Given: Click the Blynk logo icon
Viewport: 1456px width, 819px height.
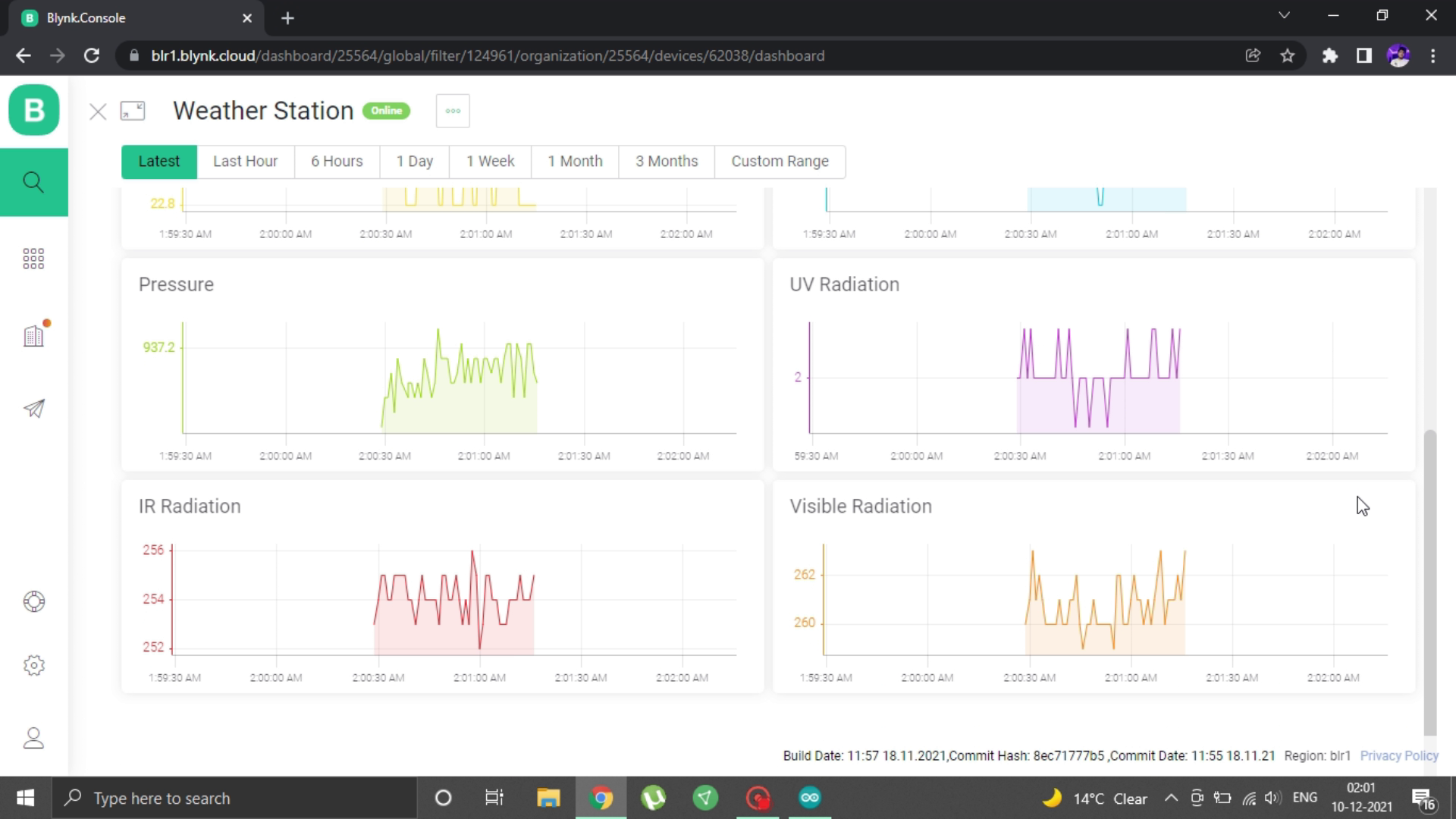Looking at the screenshot, I should 34,110.
